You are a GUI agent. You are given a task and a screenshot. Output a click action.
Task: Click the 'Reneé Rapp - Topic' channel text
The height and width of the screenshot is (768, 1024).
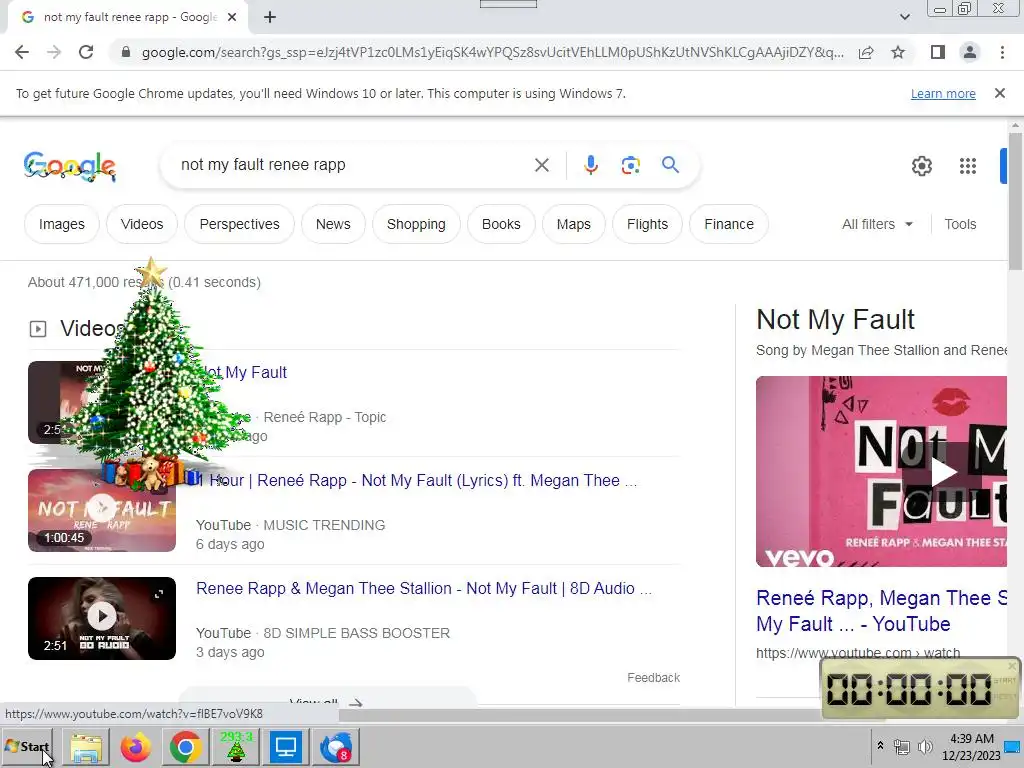tap(325, 417)
